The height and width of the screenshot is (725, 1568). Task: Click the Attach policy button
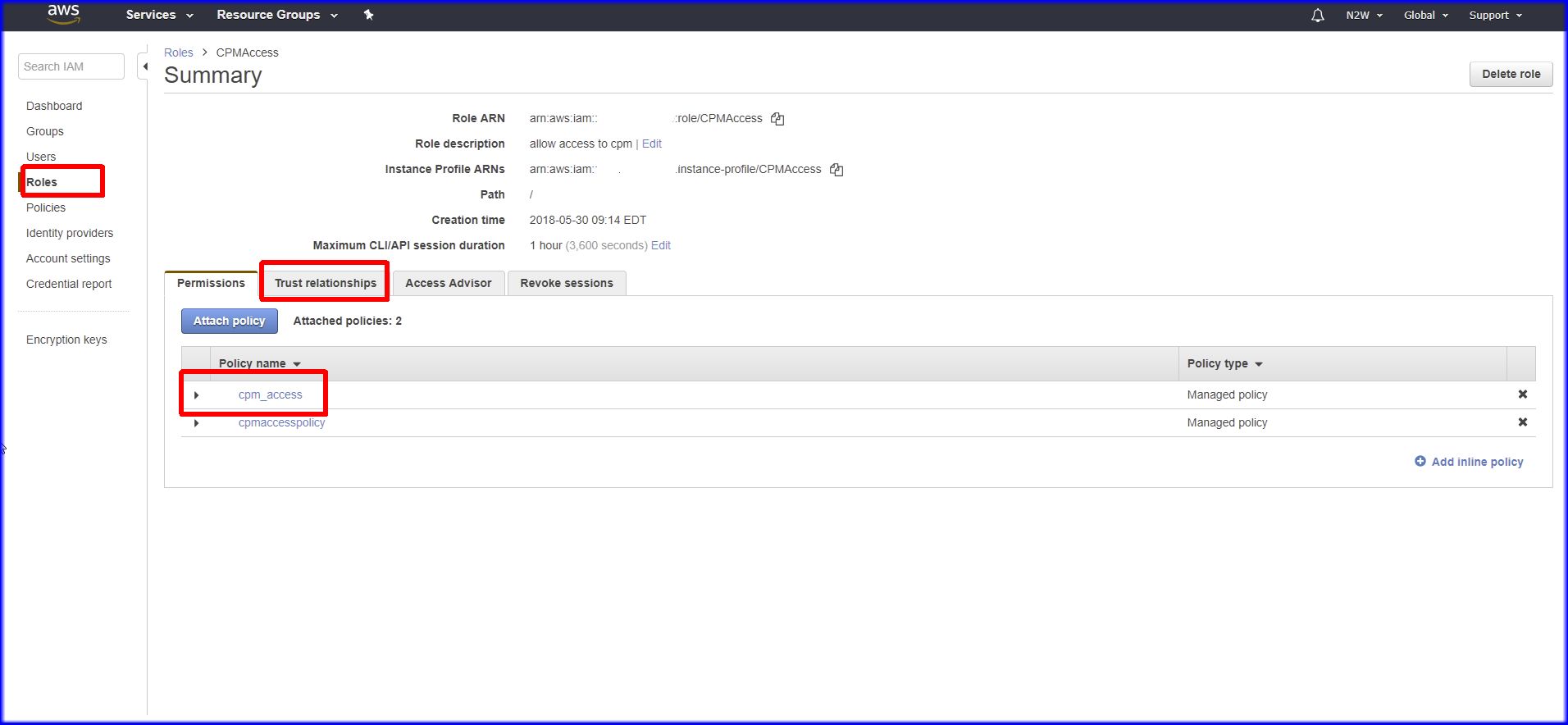[230, 321]
